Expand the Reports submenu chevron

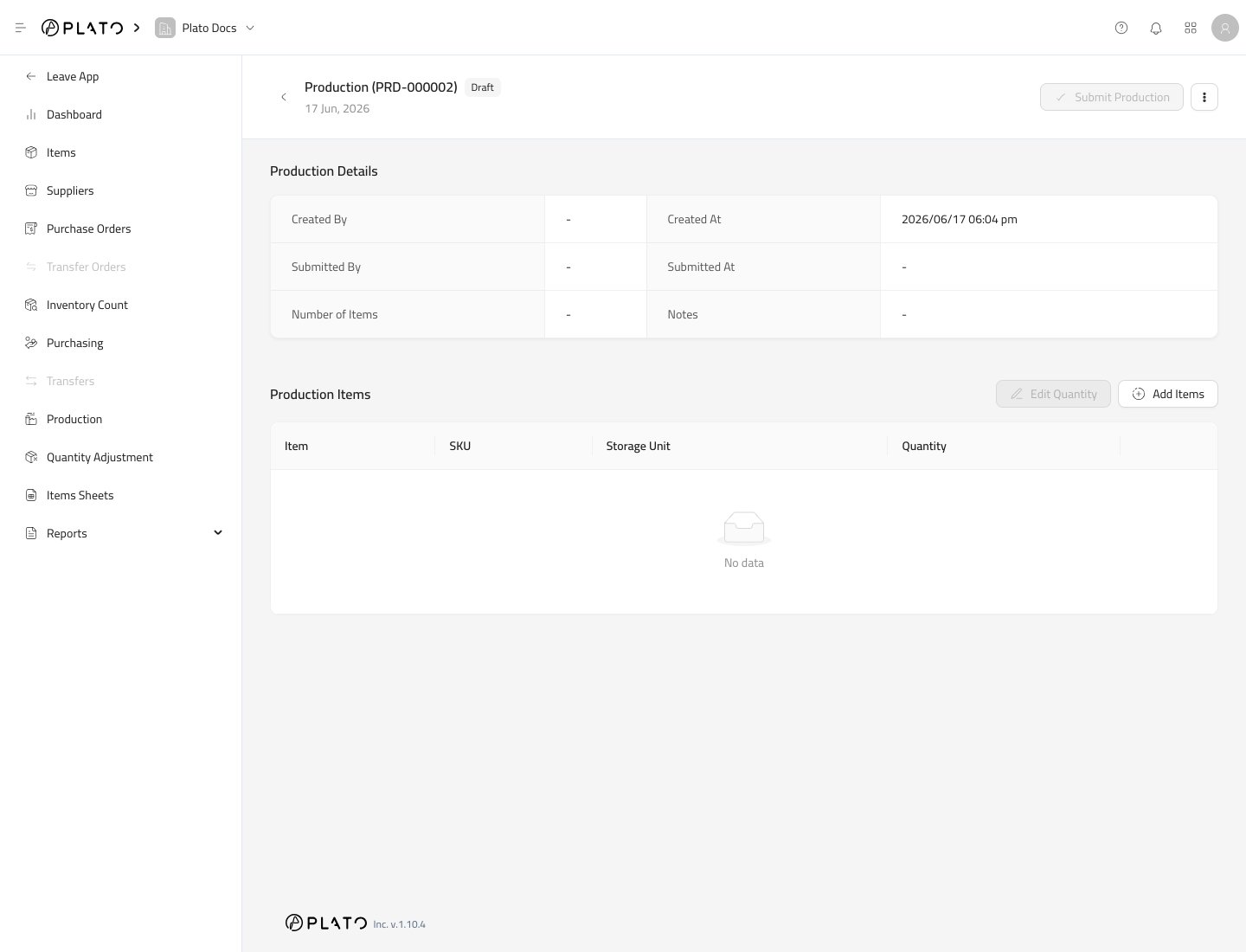pos(218,532)
